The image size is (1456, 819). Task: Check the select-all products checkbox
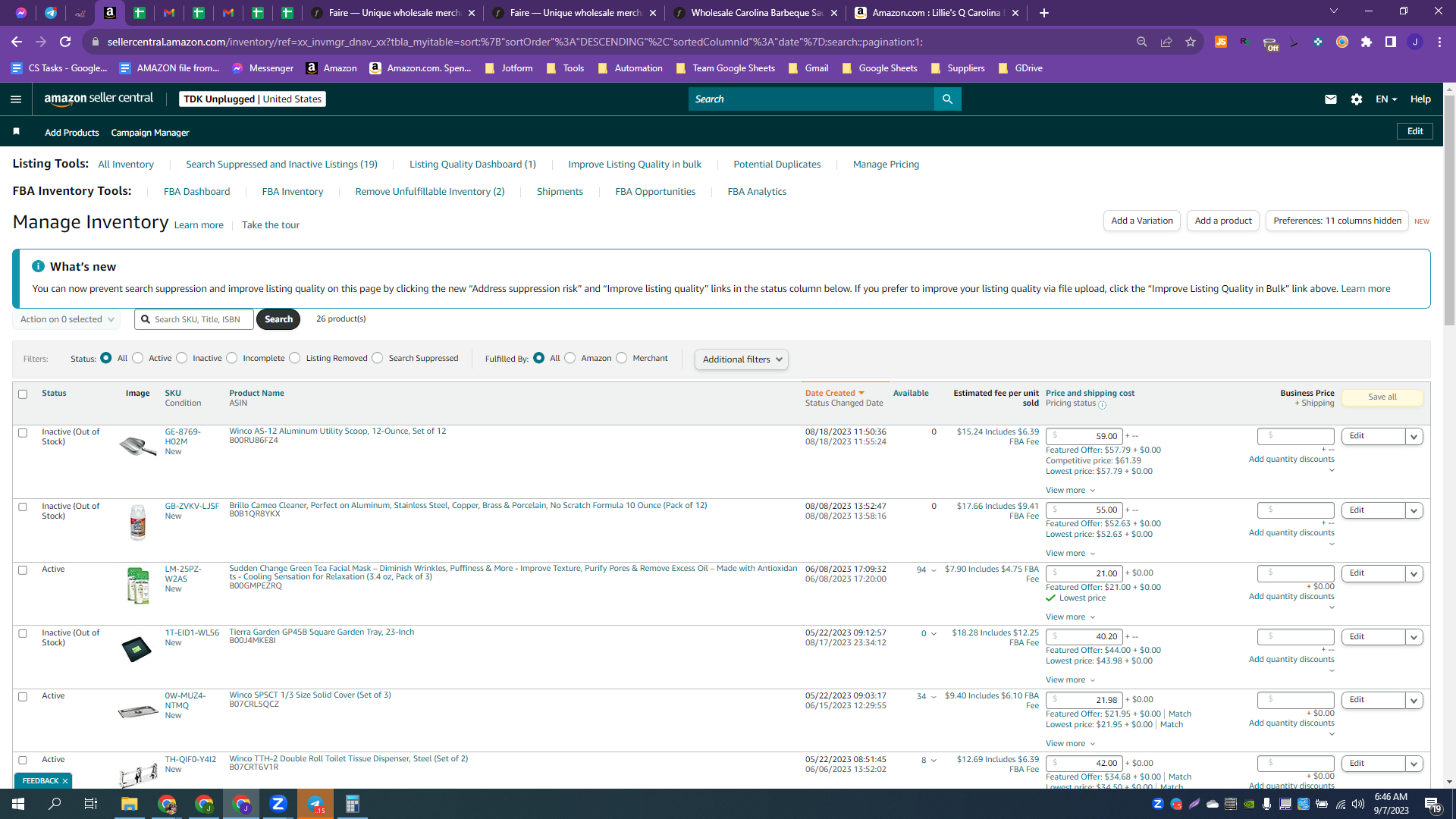point(23,394)
